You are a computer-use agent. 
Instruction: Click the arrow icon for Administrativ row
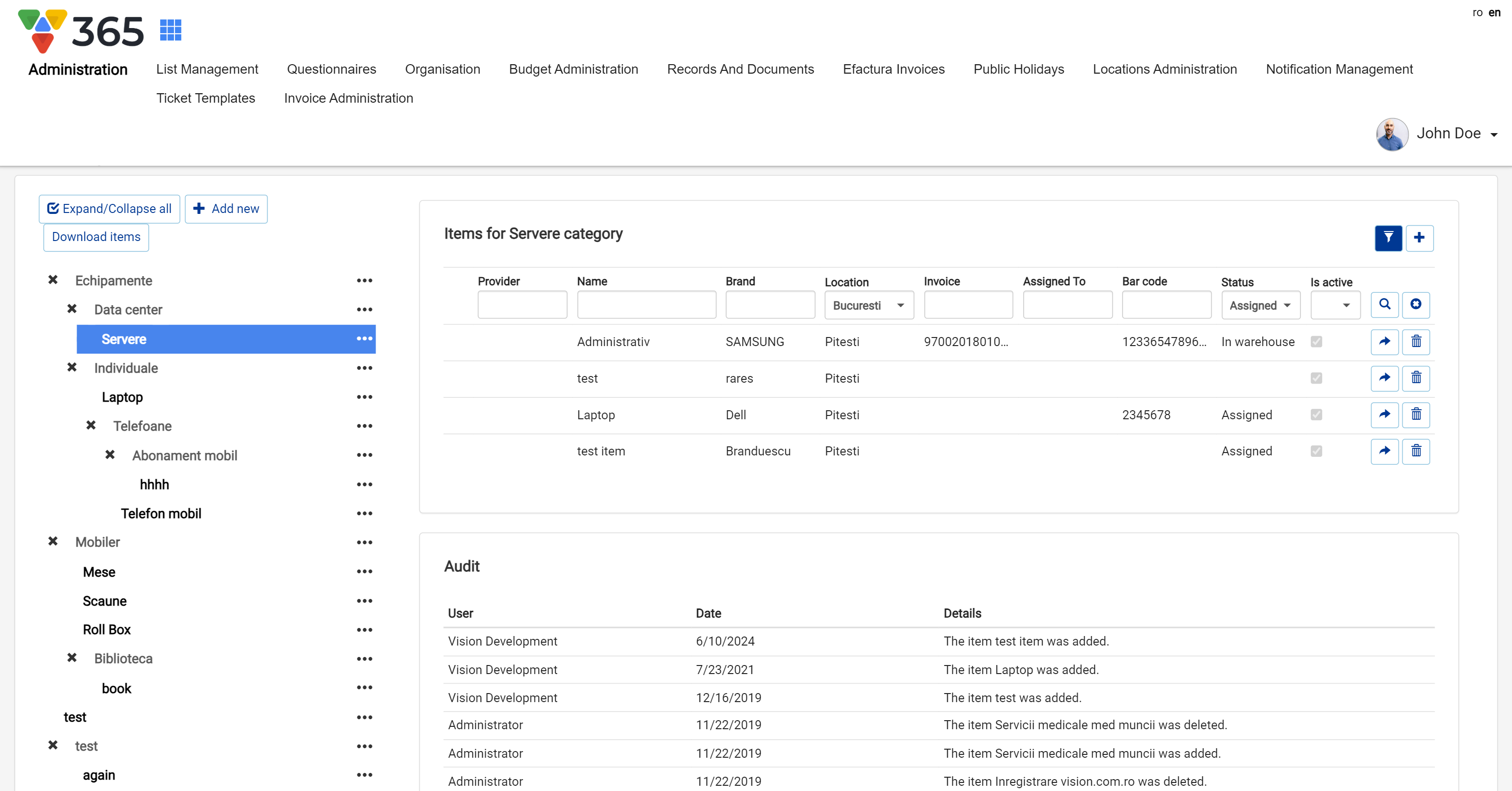click(x=1384, y=341)
